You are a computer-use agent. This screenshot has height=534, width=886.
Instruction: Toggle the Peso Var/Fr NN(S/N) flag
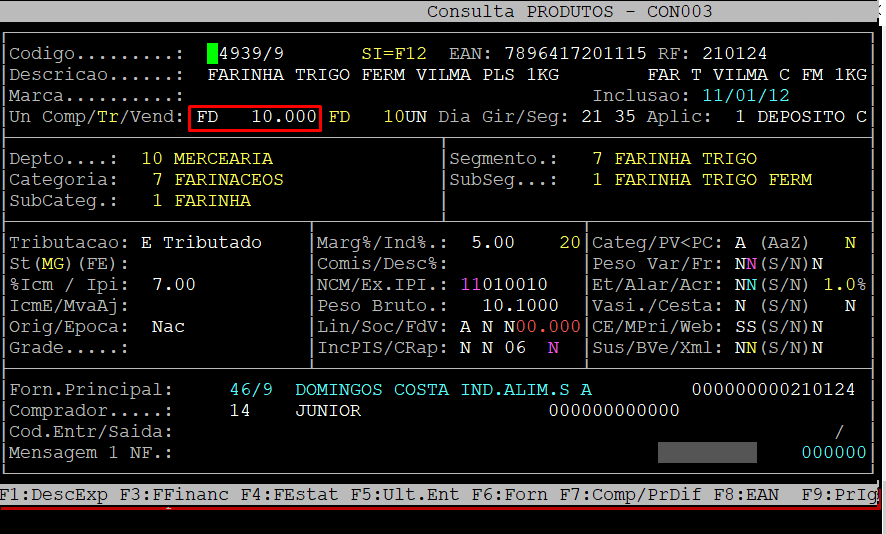click(746, 264)
